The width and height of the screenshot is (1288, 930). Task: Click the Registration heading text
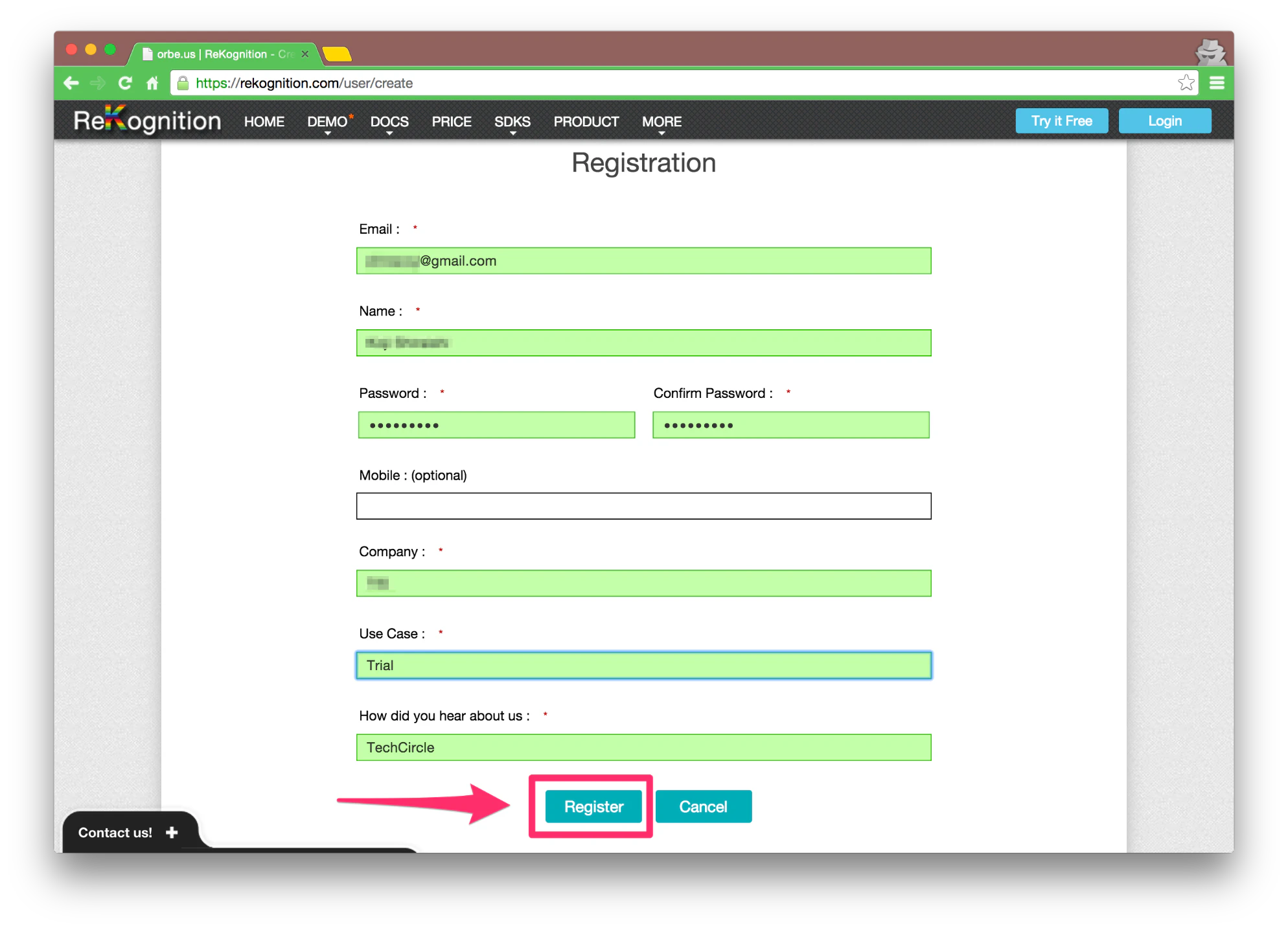pos(643,163)
